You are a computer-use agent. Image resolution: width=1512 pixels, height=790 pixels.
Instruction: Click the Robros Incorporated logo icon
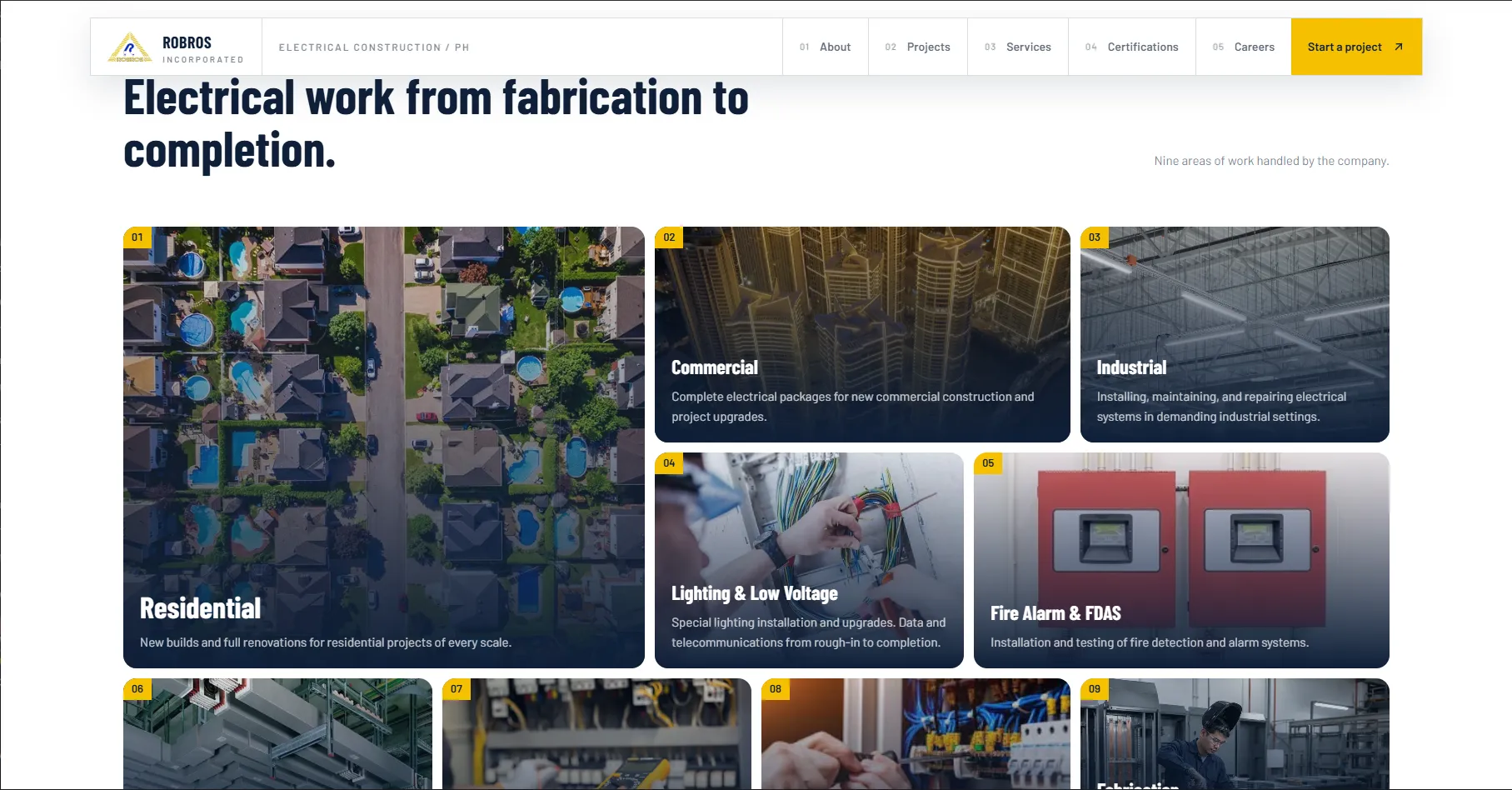coord(129,47)
